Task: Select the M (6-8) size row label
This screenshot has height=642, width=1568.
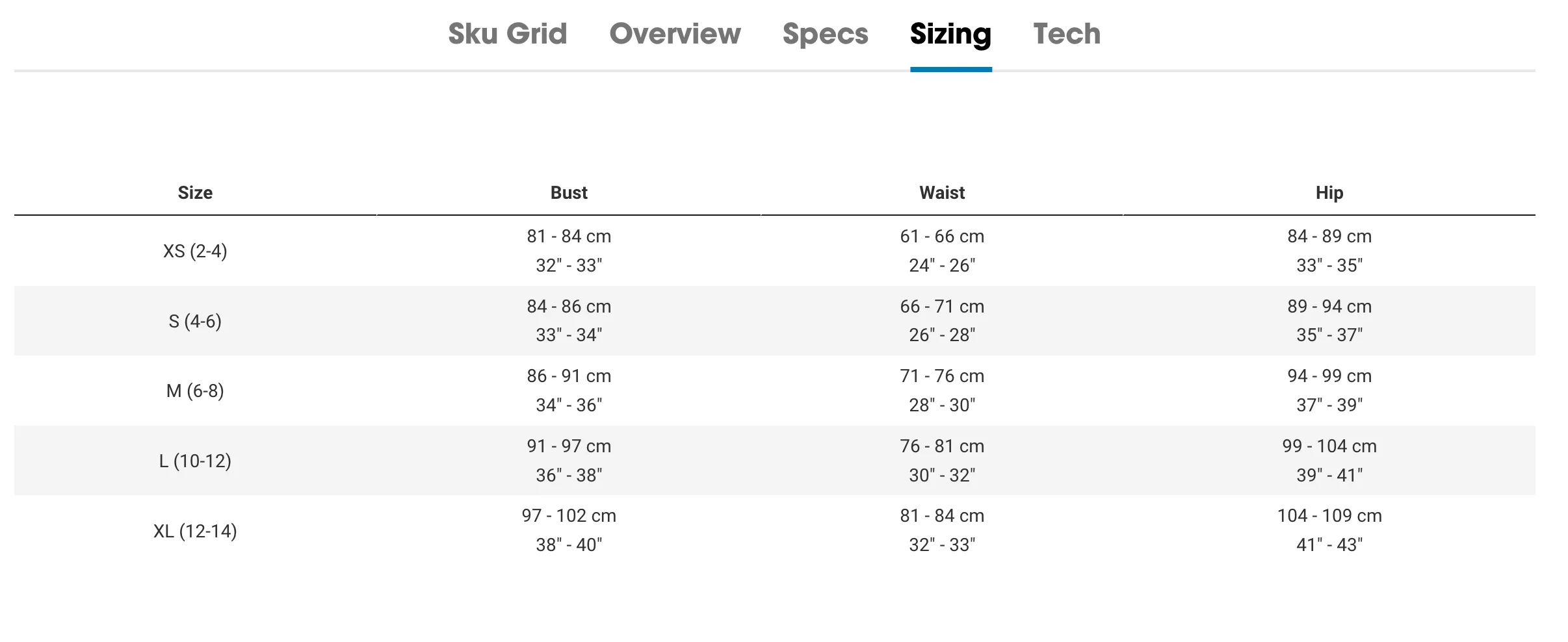Action: pos(195,391)
